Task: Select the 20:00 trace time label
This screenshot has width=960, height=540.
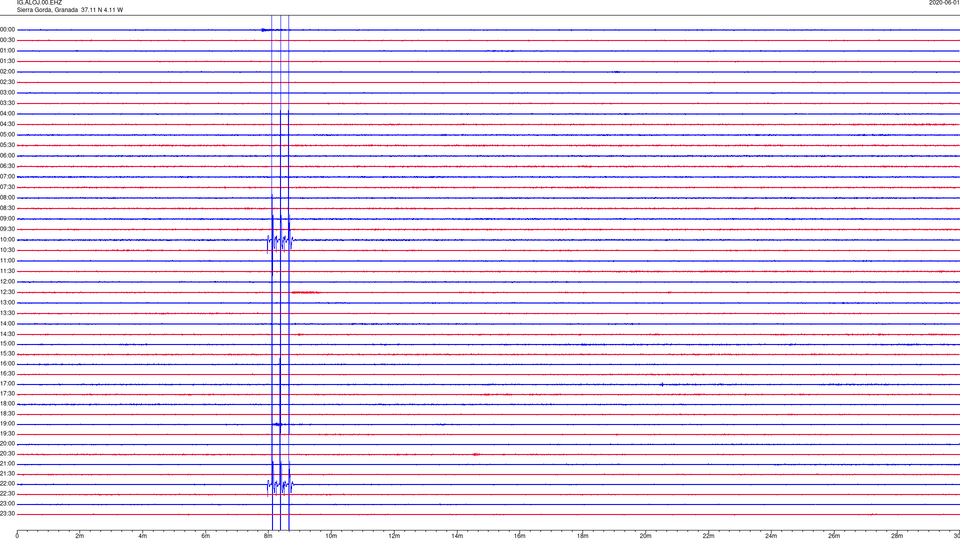Action: click(x=7, y=443)
